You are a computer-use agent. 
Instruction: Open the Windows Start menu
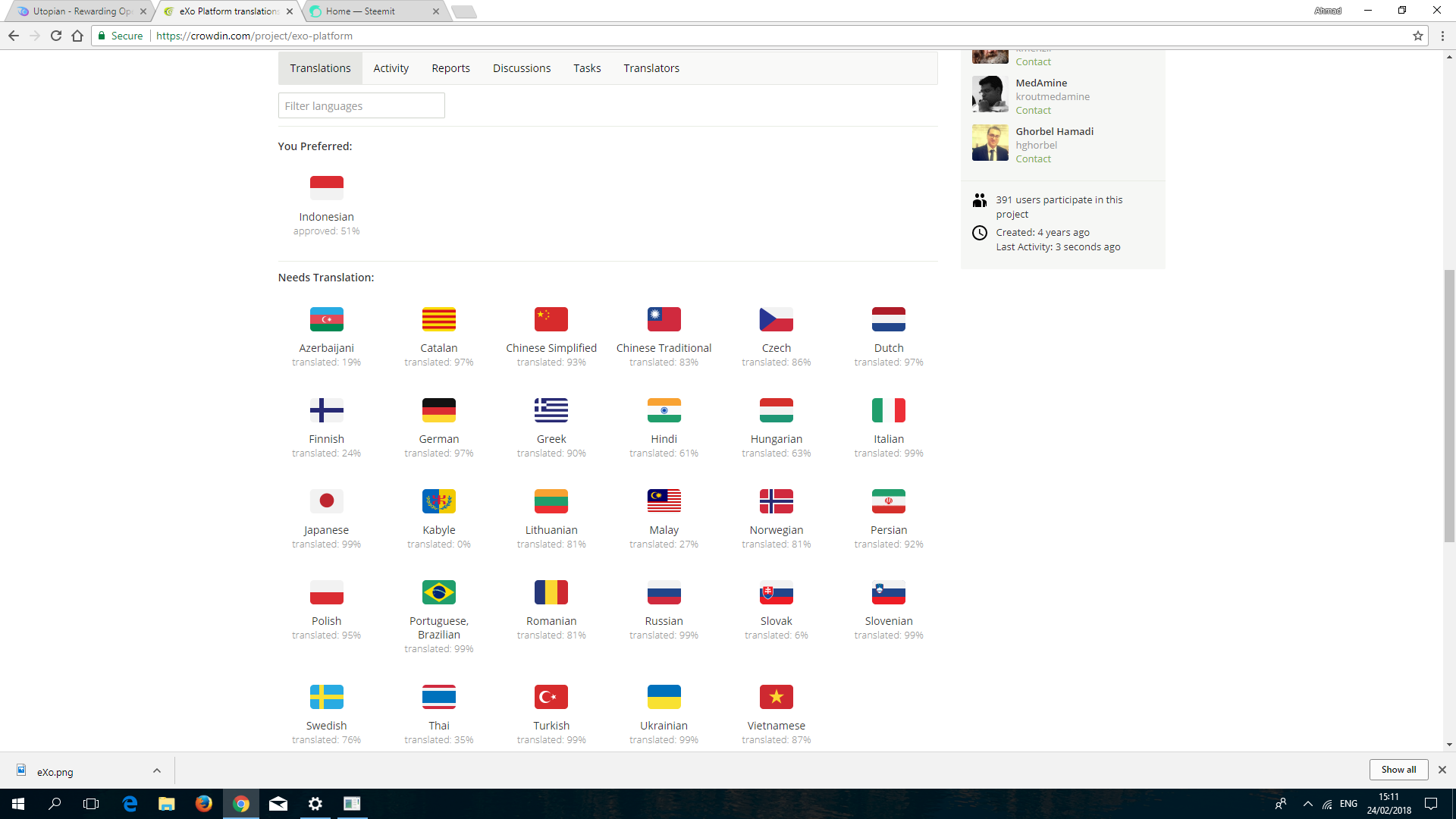click(x=18, y=804)
